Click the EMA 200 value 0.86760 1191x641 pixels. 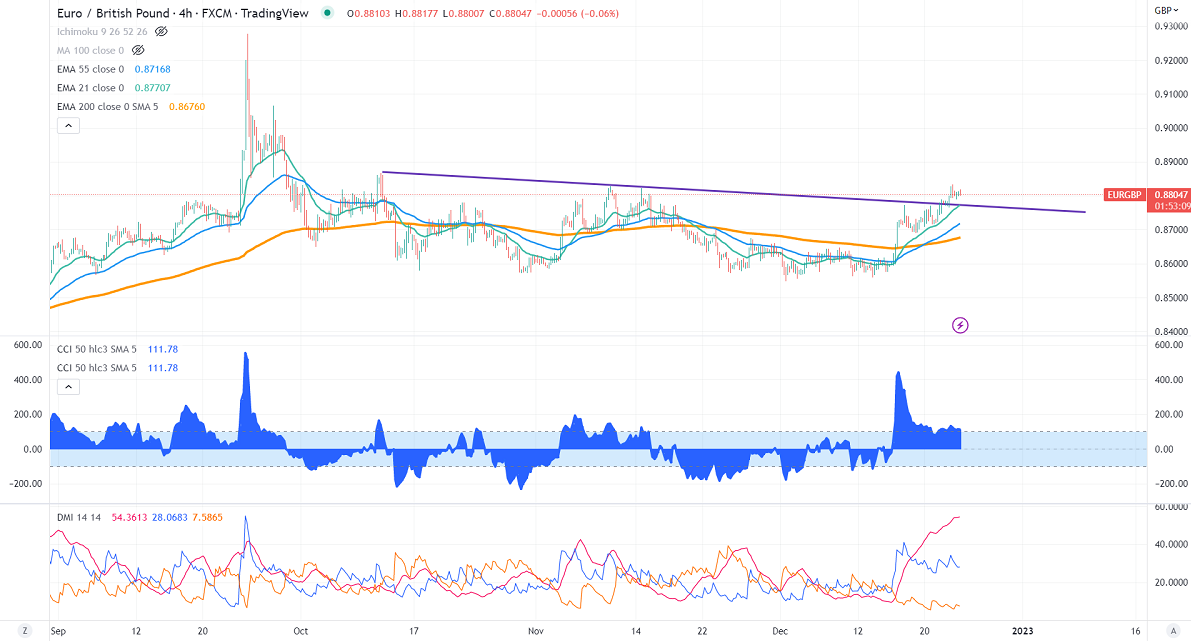point(187,107)
